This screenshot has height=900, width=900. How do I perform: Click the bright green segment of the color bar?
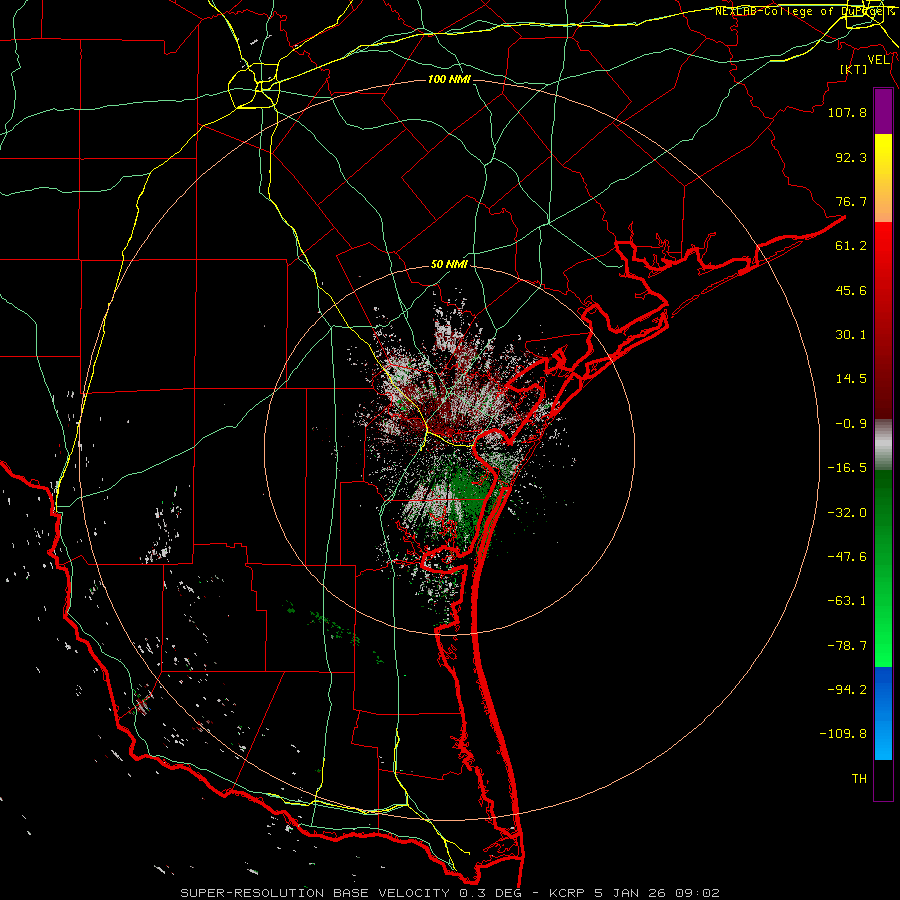883,568
